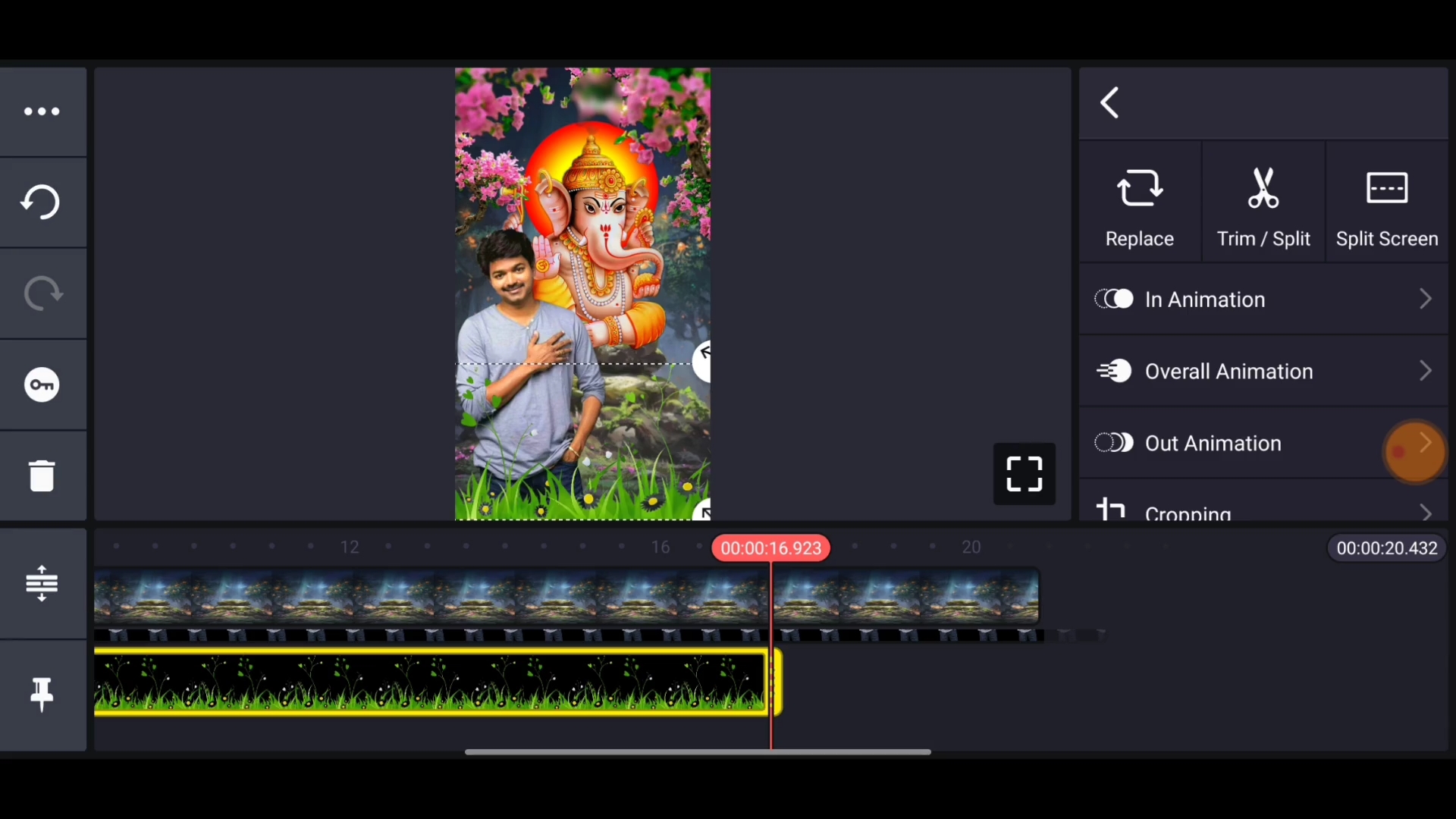Image resolution: width=1456 pixels, height=819 pixels.
Task: Expand the Cropping option chevron
Action: (x=1425, y=512)
